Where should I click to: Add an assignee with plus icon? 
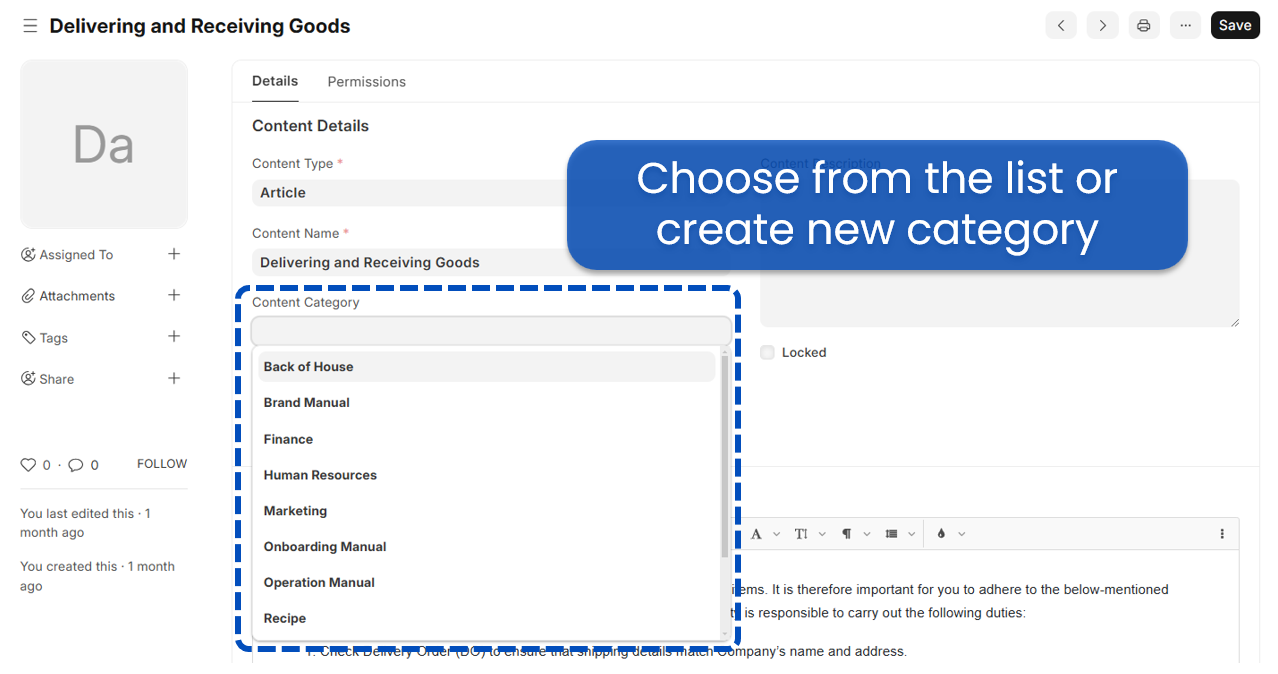point(174,254)
